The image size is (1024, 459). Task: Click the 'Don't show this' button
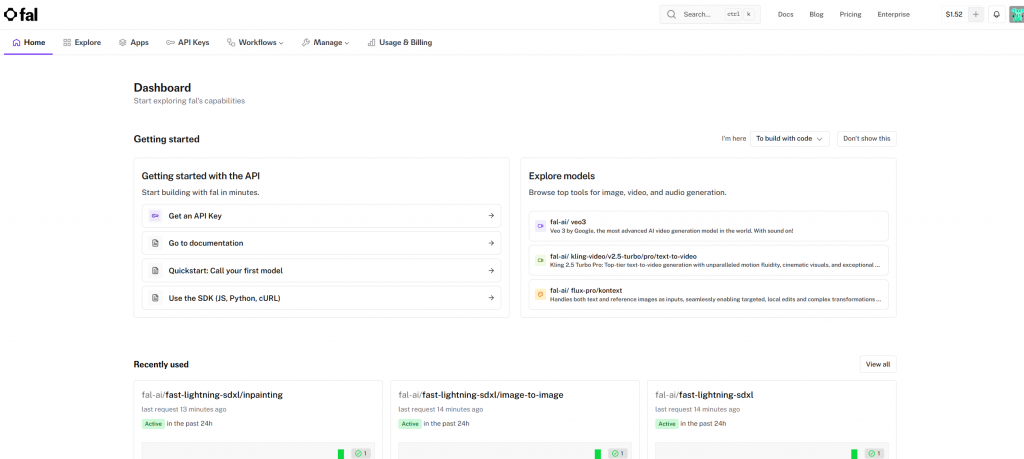(866, 139)
